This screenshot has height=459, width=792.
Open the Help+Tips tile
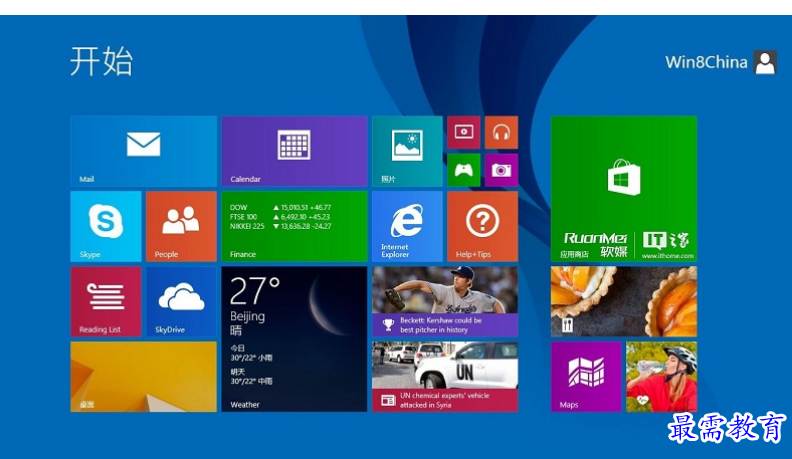tap(482, 226)
